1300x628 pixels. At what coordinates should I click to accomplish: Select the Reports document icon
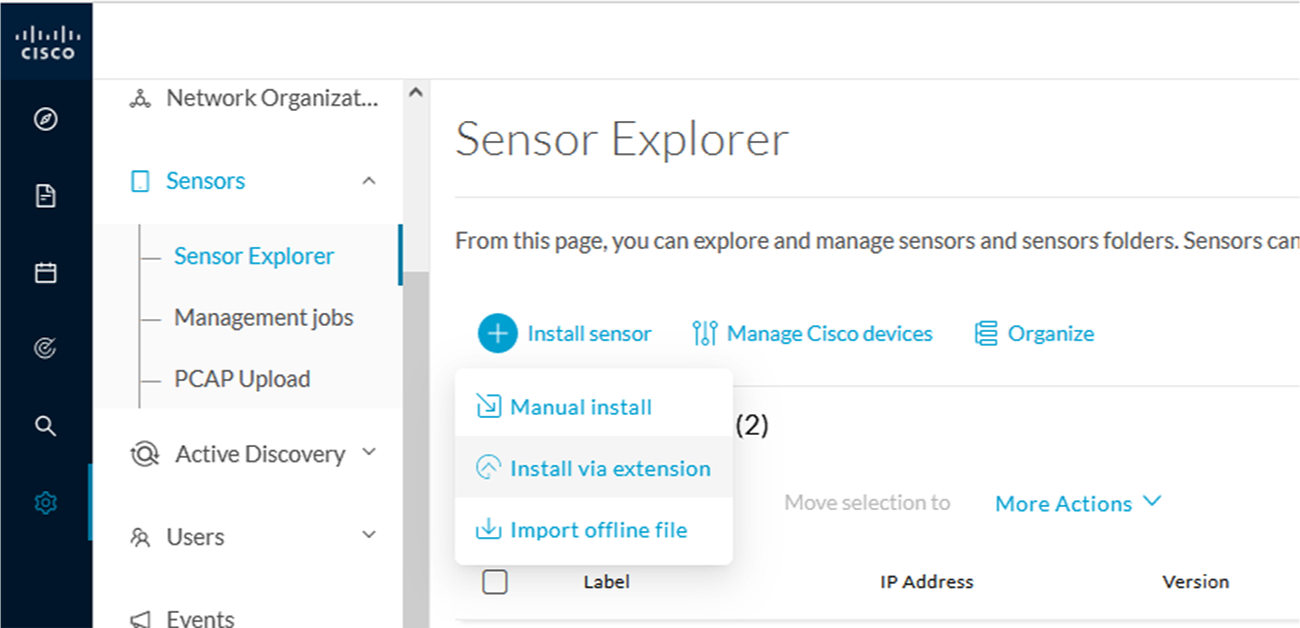click(x=46, y=195)
